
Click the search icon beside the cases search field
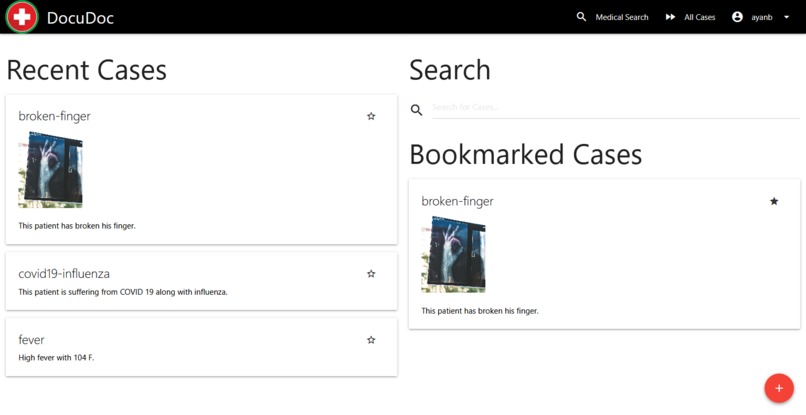pyautogui.click(x=416, y=110)
